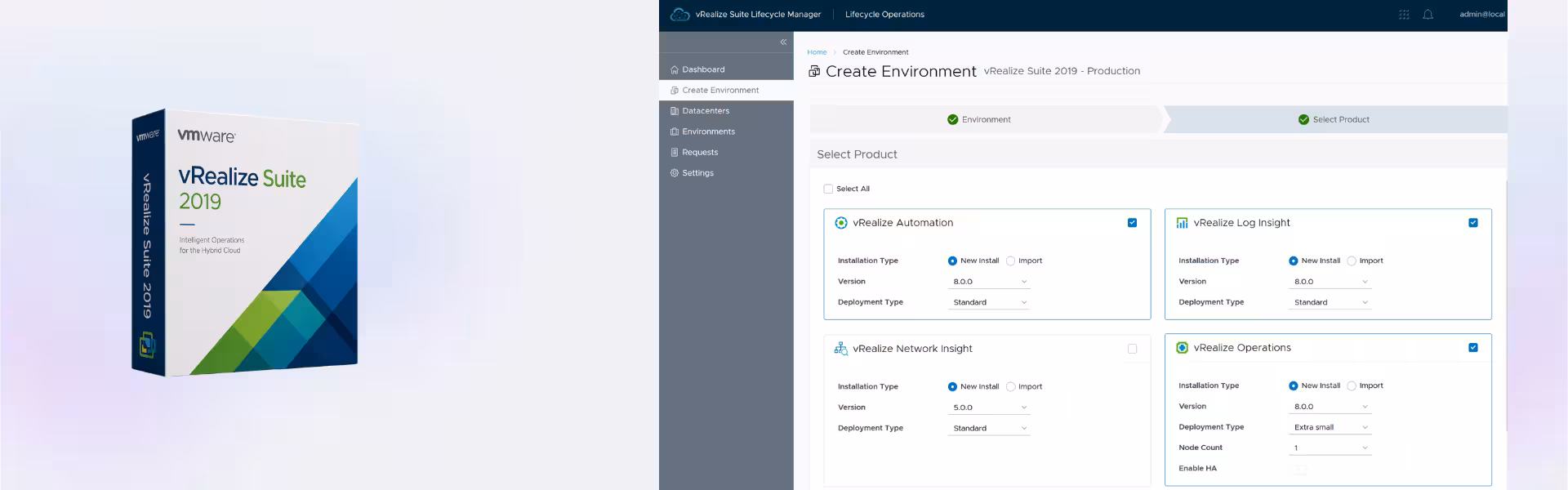Select Import radio for vRealize Log Insight
The width and height of the screenshot is (1568, 490).
(x=1352, y=261)
